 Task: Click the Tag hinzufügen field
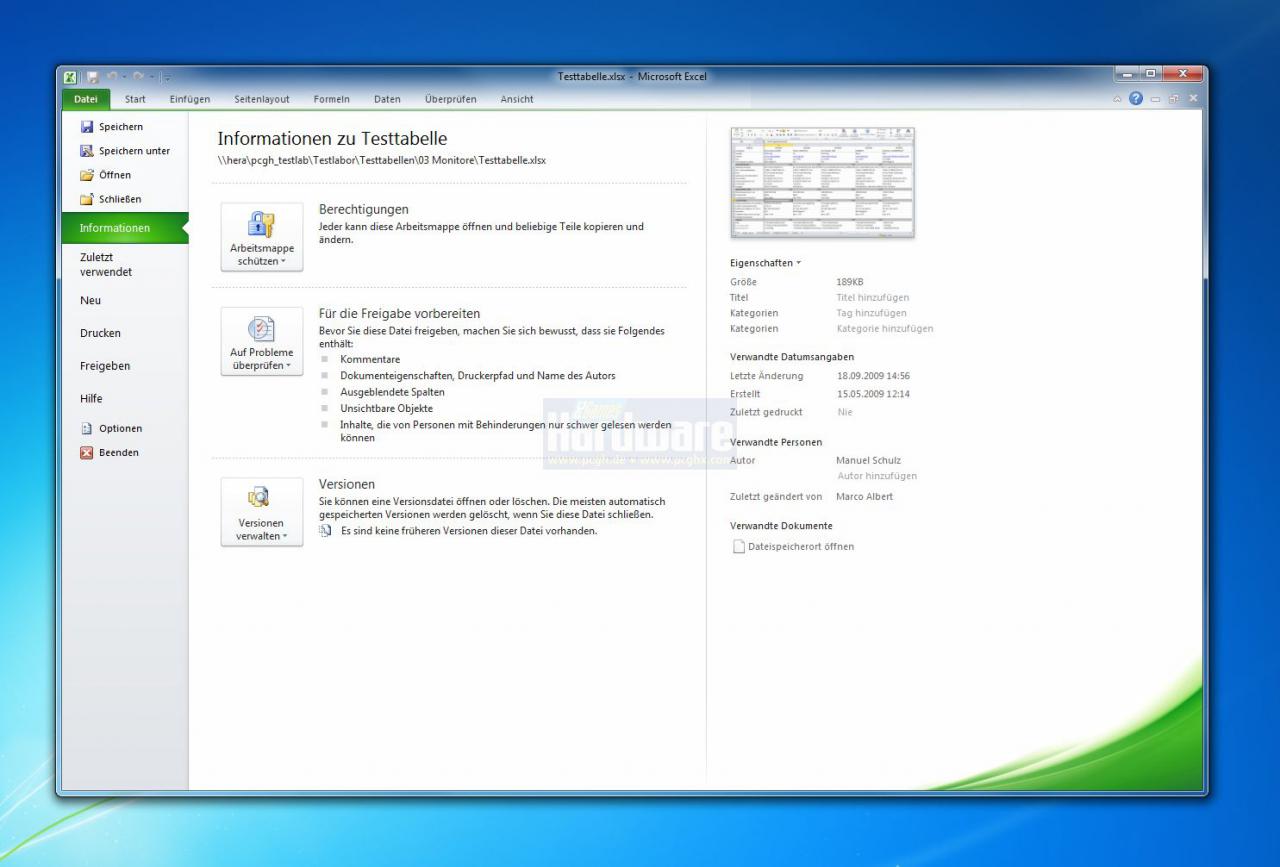[872, 313]
